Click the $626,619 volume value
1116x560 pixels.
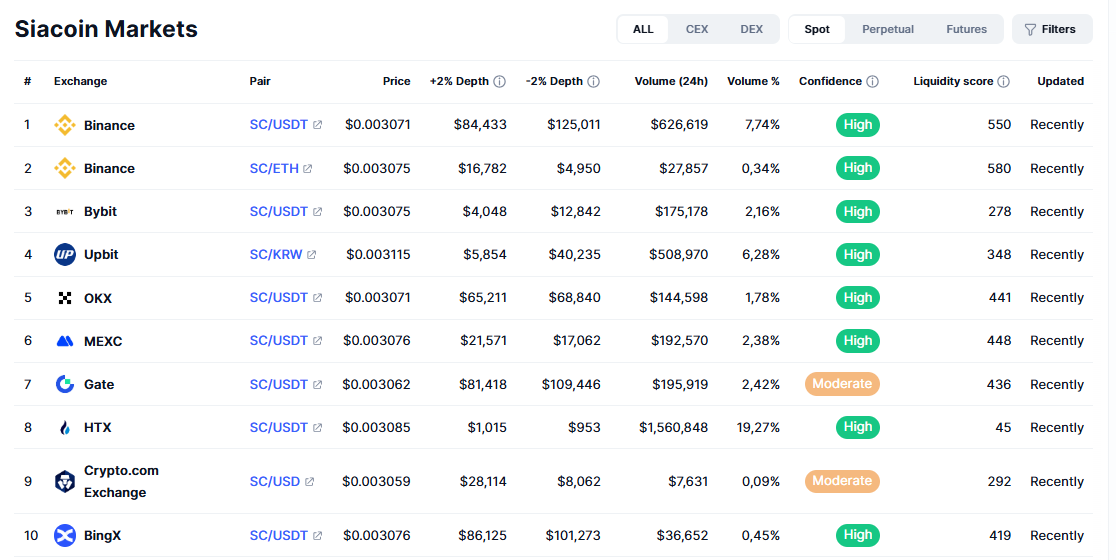679,125
